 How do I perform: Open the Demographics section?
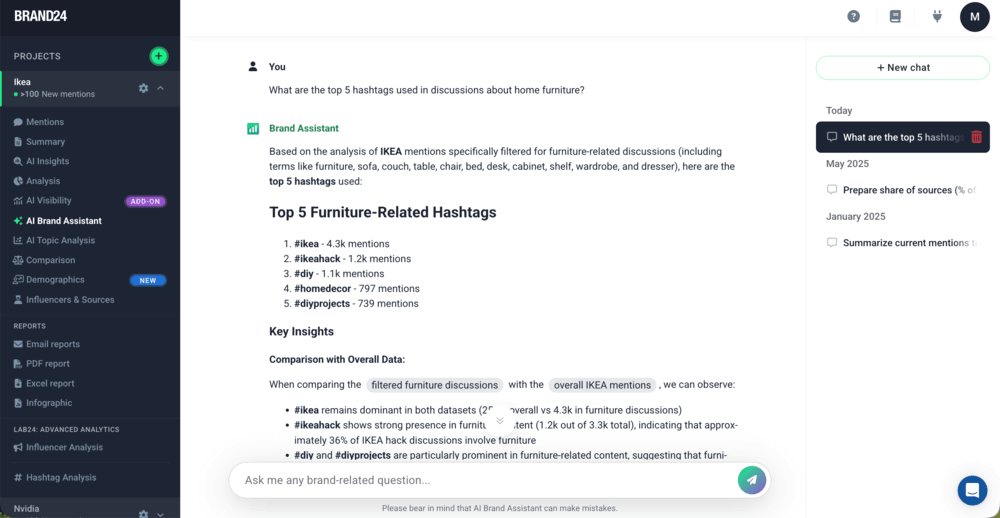pos(55,280)
